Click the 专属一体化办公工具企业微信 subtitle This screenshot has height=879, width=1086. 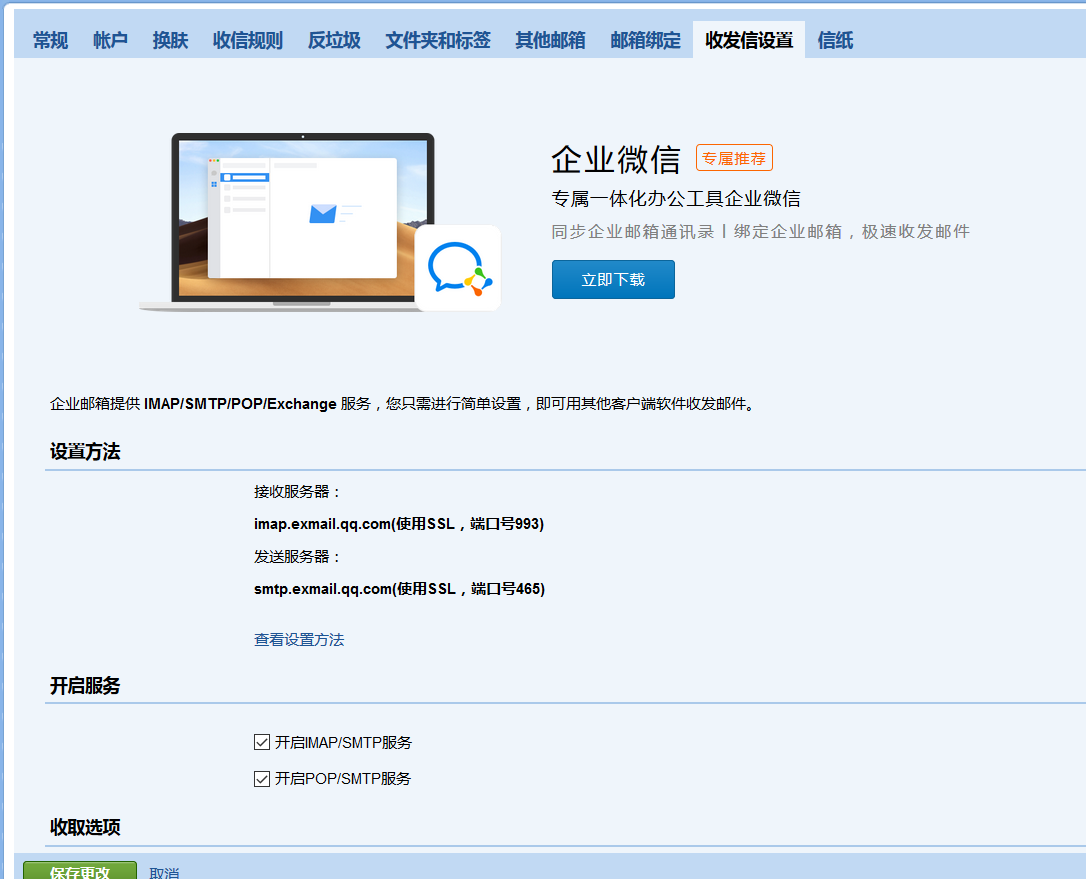(x=676, y=199)
